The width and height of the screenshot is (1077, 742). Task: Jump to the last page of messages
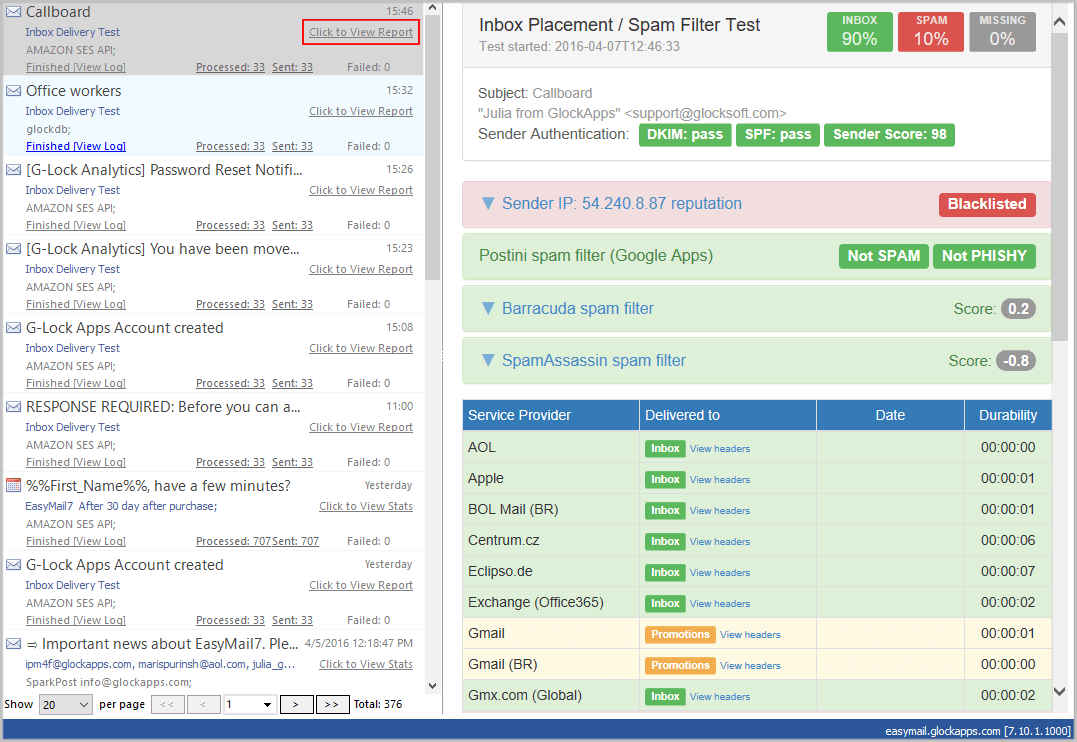pyautogui.click(x=332, y=704)
